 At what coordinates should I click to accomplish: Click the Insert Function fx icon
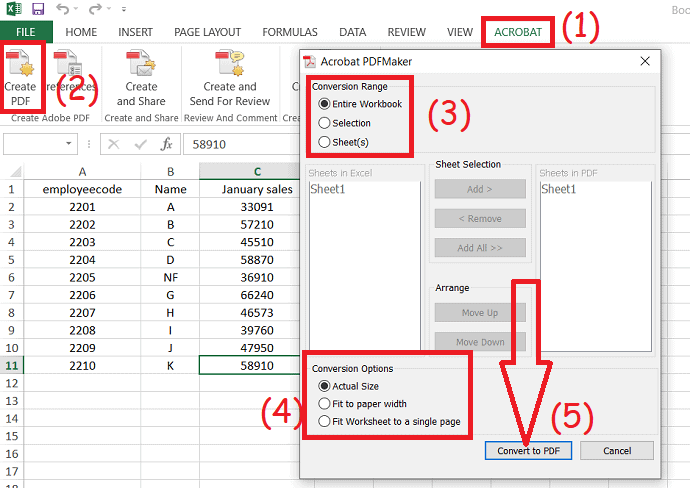[167, 144]
